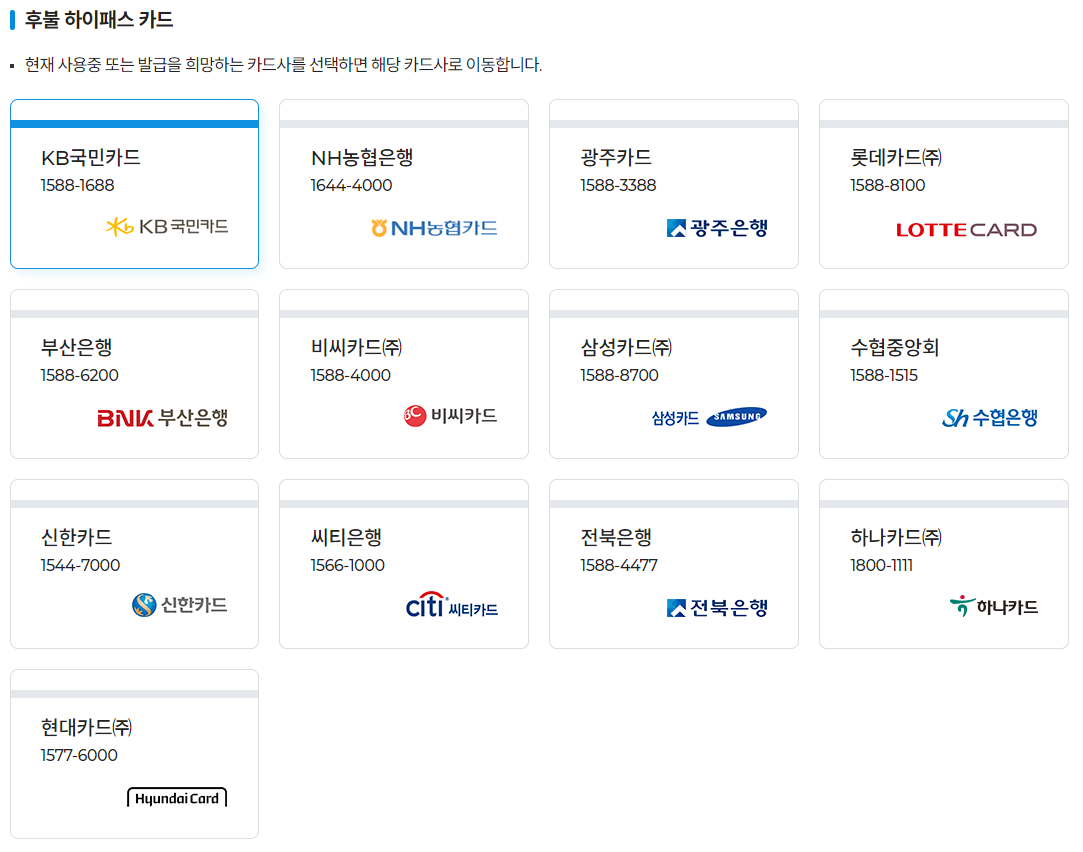Select the 하나카드(주) title
1083x852 pixels.
[x=896, y=537]
